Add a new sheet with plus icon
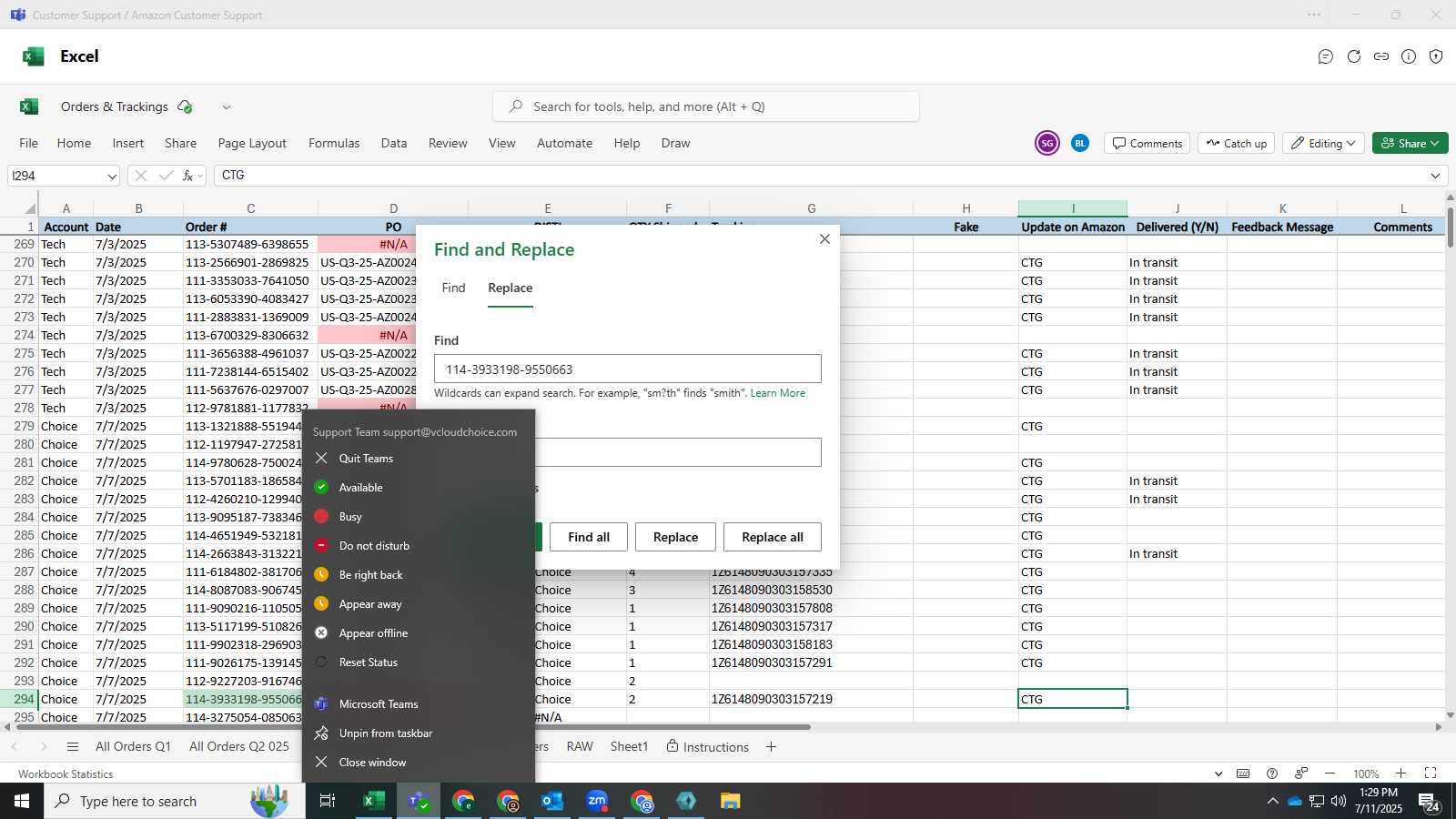This screenshot has height=819, width=1456. [771, 747]
